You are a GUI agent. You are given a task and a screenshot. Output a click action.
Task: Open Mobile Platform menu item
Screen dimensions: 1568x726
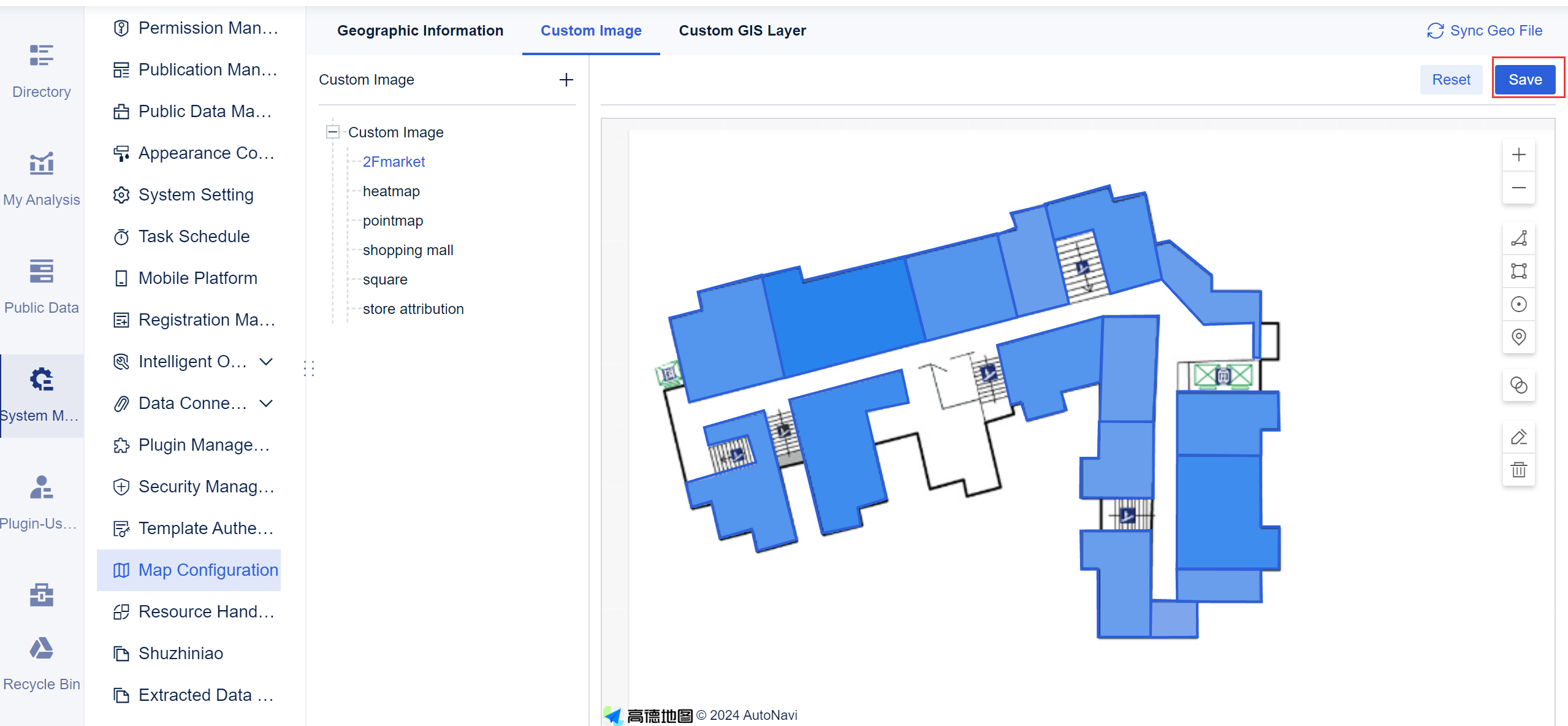pyautogui.click(x=189, y=278)
